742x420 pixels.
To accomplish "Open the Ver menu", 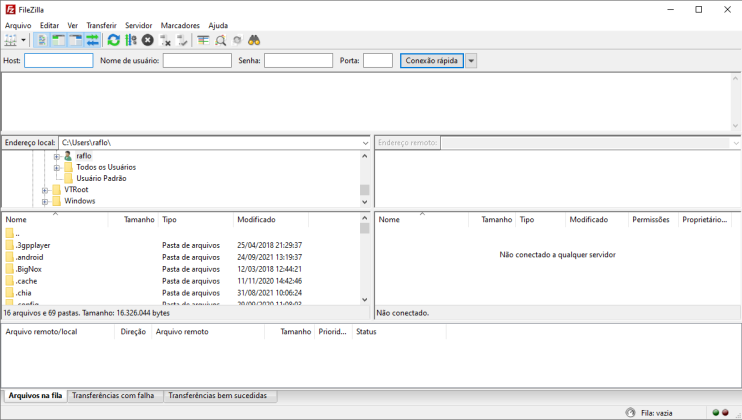I will coord(72,26).
